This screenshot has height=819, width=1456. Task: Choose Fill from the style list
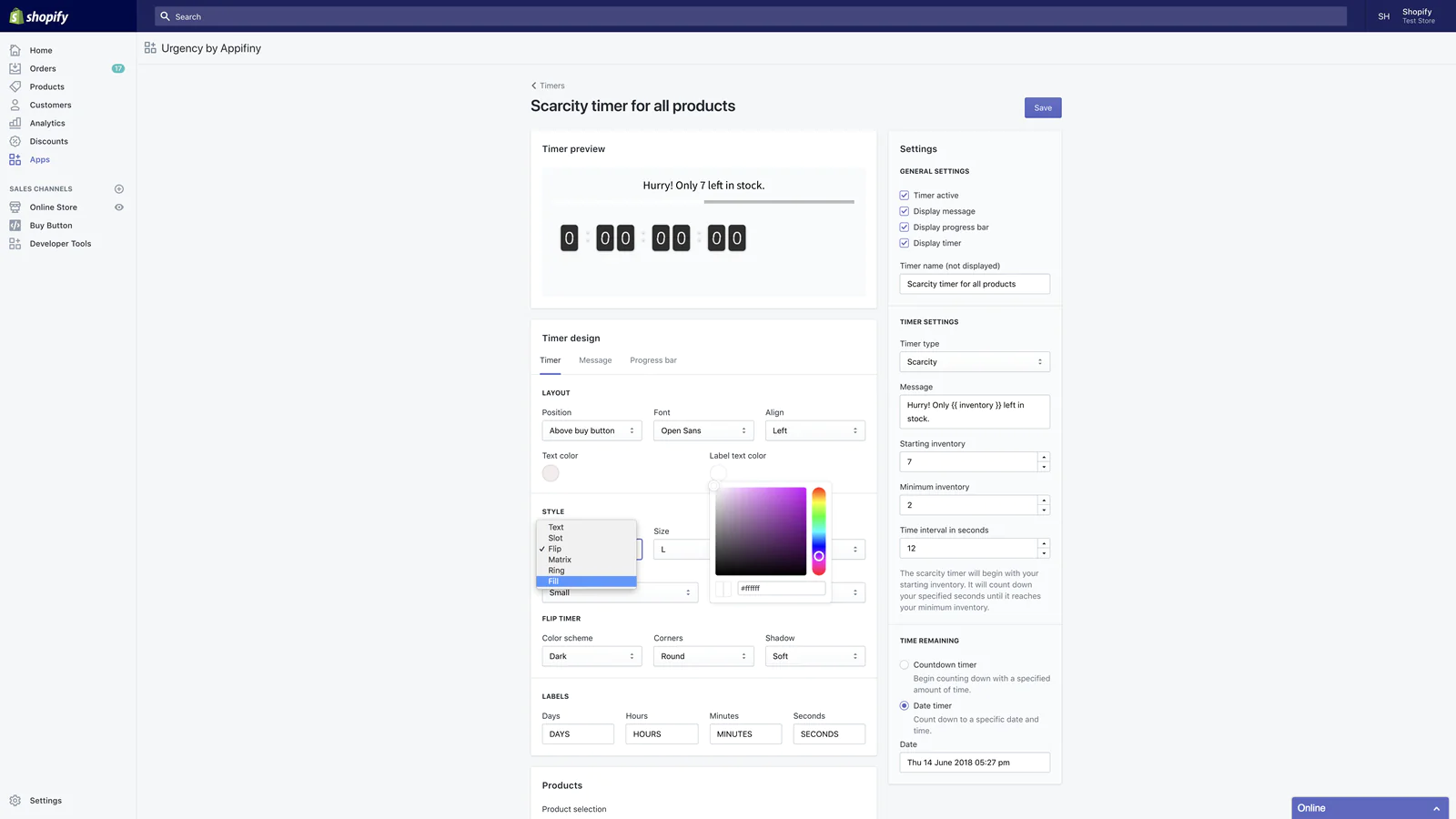pyautogui.click(x=586, y=581)
